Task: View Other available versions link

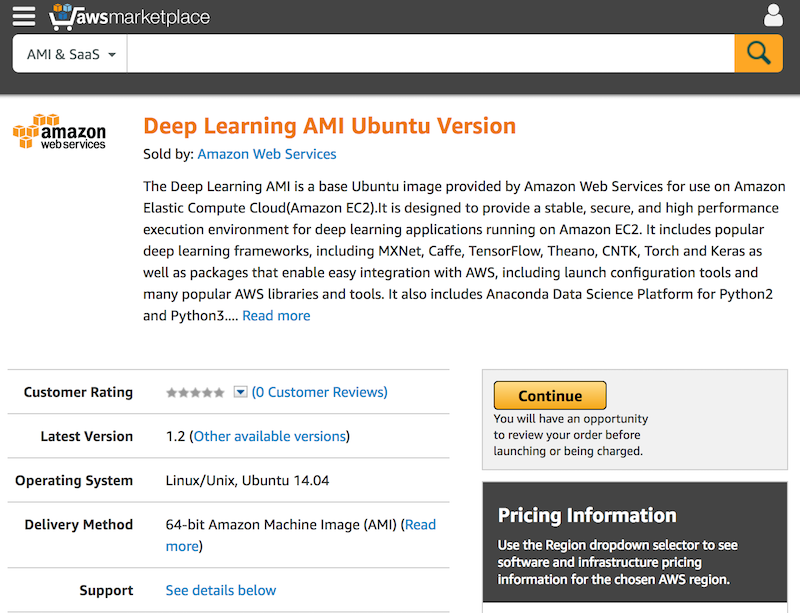Action: pyautogui.click(x=270, y=436)
